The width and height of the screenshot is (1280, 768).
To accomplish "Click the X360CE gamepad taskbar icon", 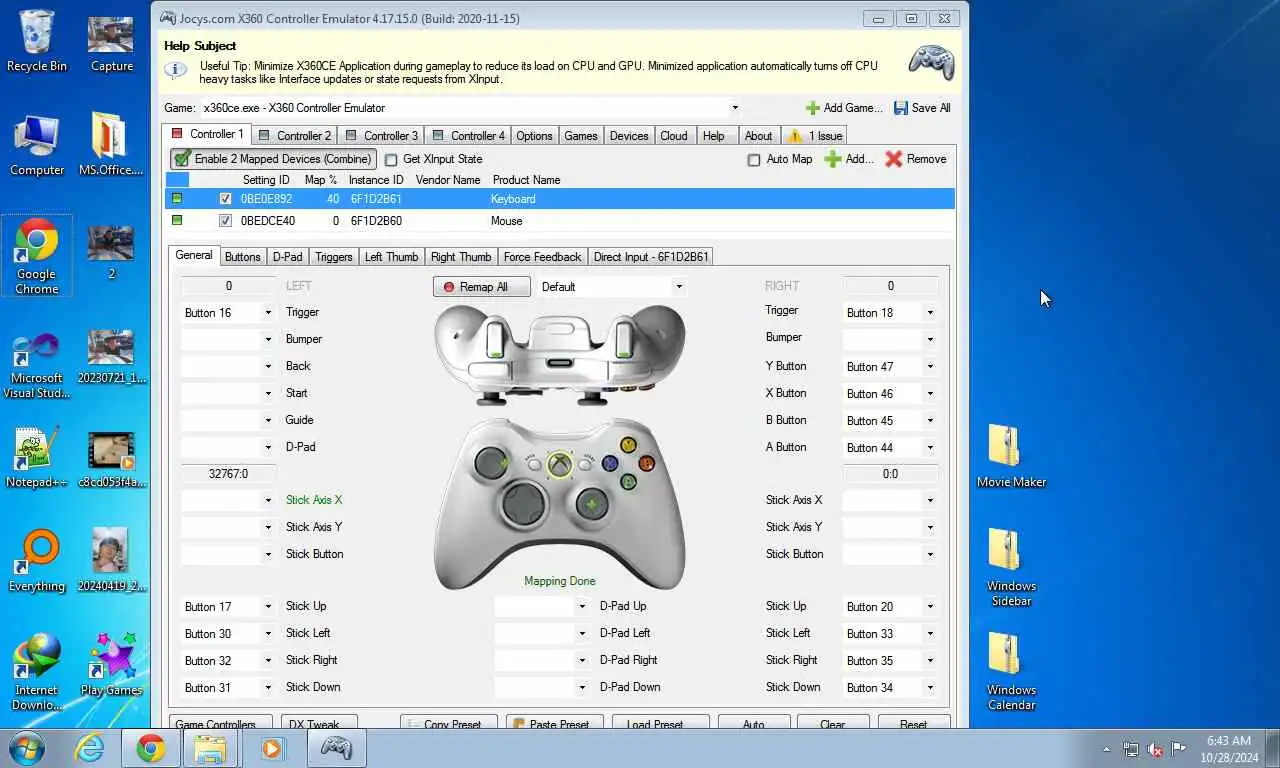I will [336, 748].
